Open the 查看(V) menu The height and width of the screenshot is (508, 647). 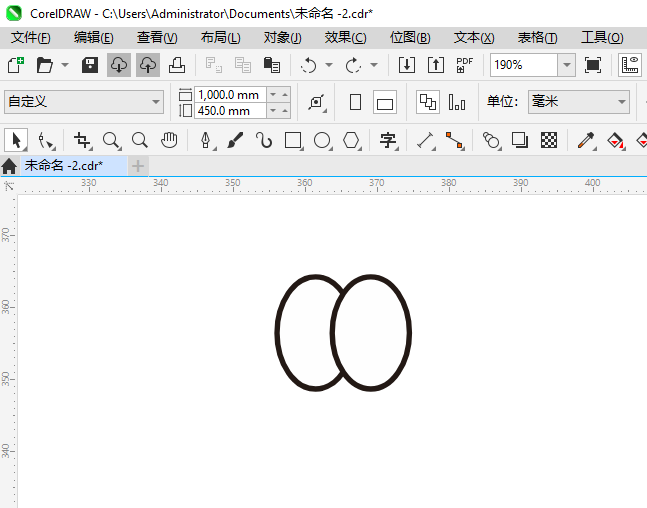click(157, 38)
